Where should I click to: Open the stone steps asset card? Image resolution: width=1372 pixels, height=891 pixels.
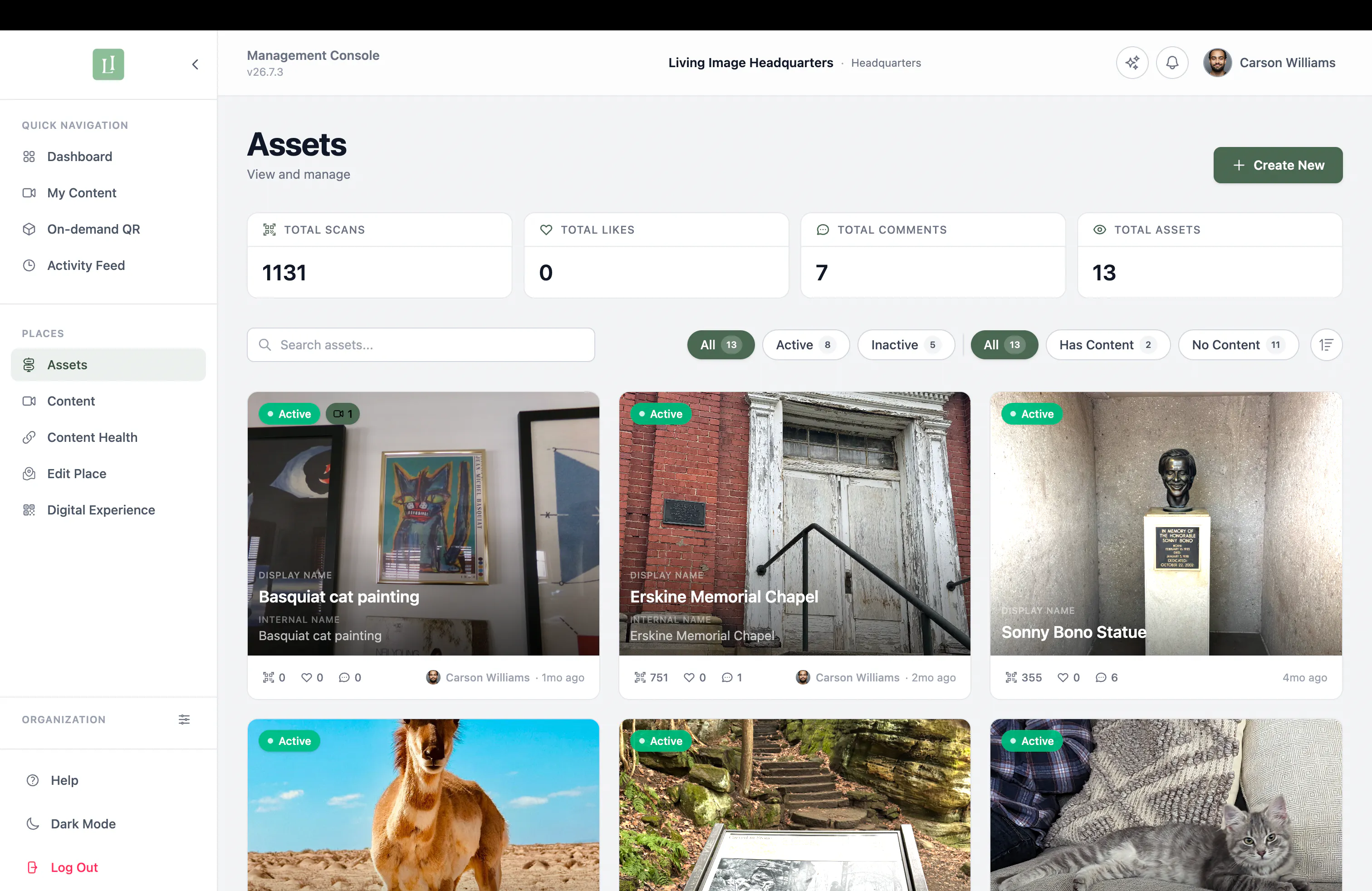pyautogui.click(x=794, y=804)
